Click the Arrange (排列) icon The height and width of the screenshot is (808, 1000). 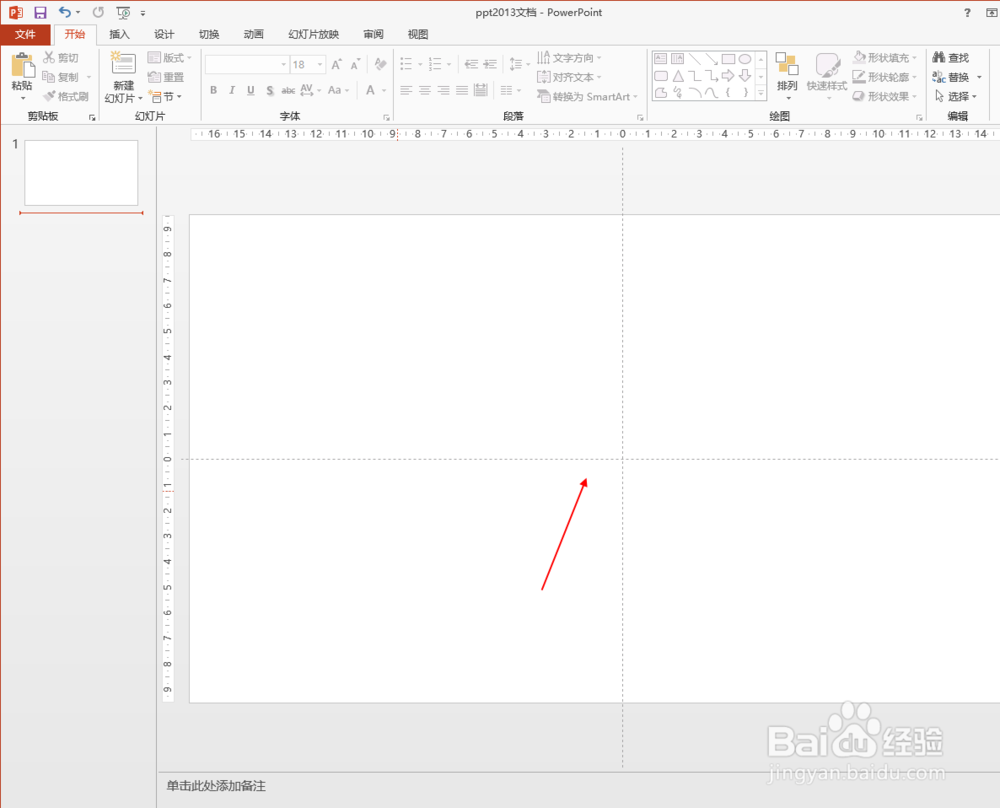[787, 65]
